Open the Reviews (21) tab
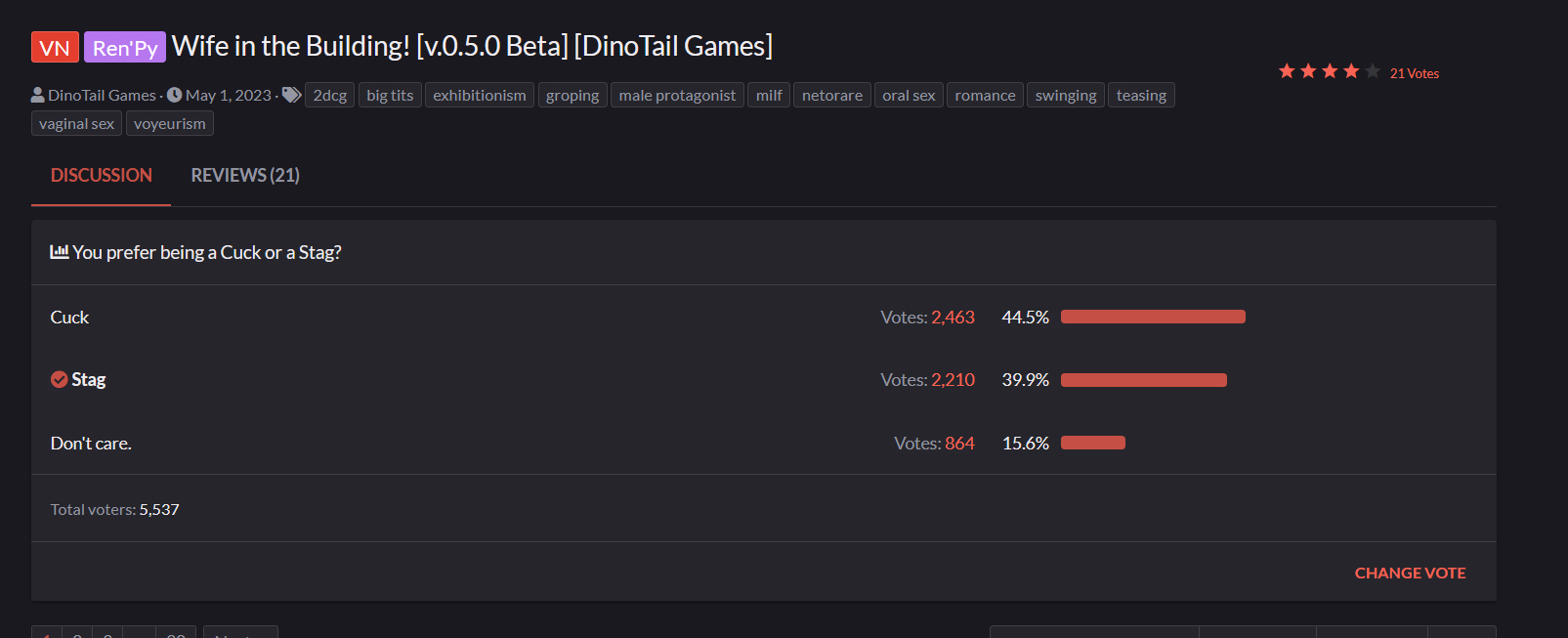This screenshot has height=638, width=1568. (x=245, y=176)
